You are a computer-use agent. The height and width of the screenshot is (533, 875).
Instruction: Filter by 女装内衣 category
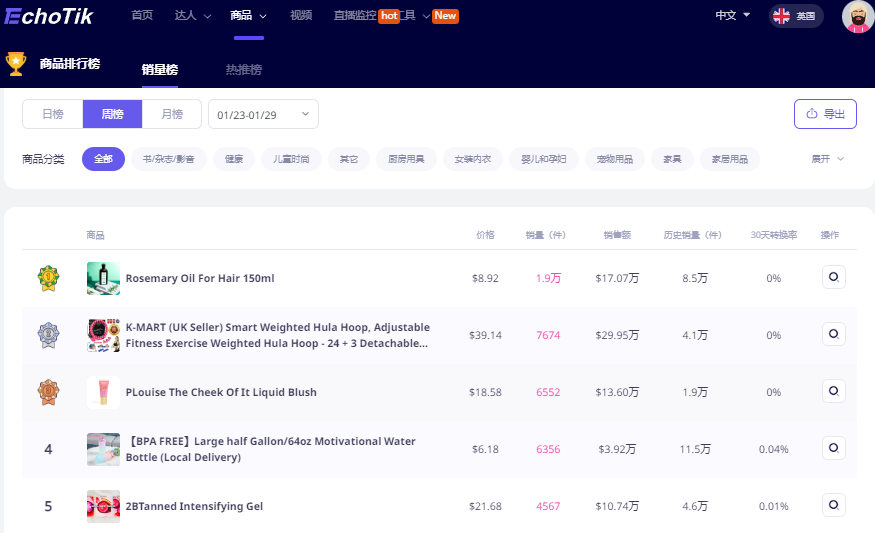pyautogui.click(x=473, y=159)
